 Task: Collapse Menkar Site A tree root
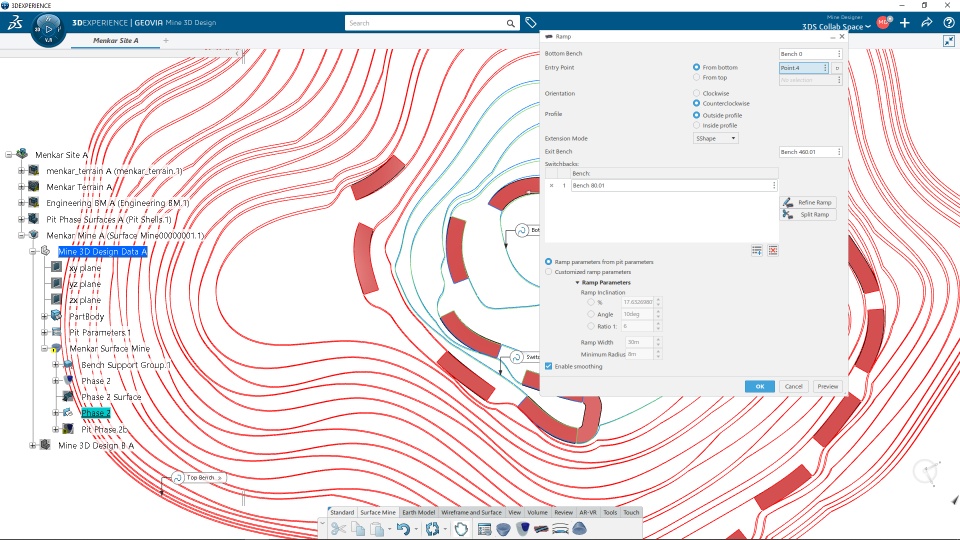pyautogui.click(x=9, y=155)
